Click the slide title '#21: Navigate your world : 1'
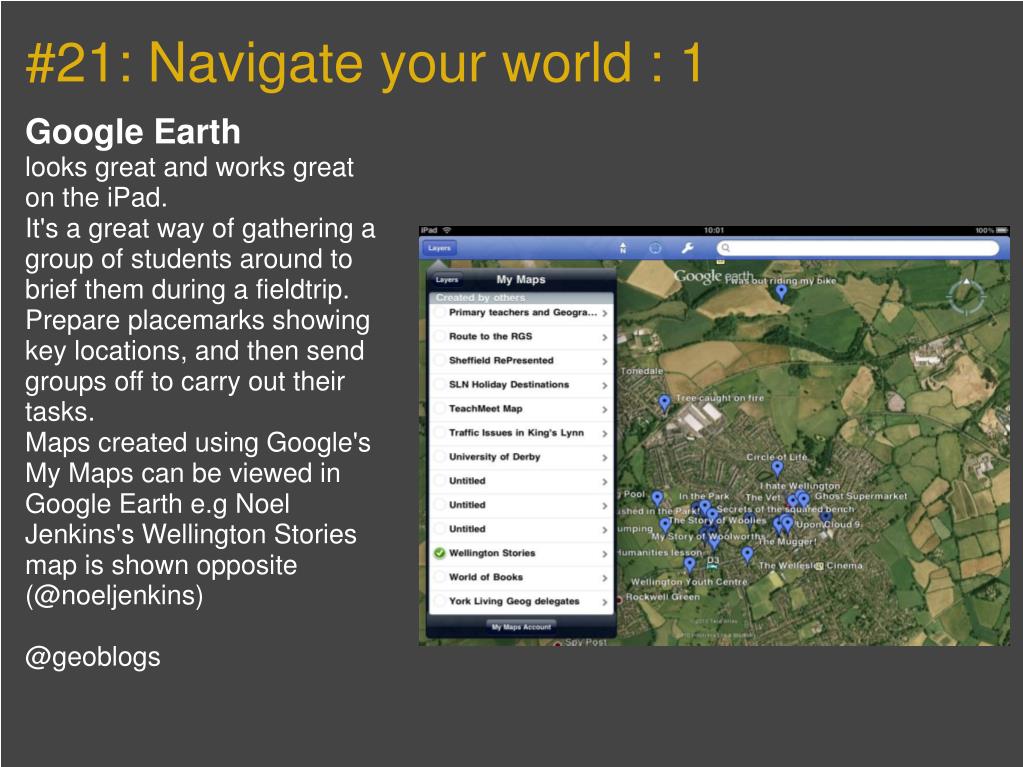Viewport: 1023px width, 767px height. coord(364,64)
